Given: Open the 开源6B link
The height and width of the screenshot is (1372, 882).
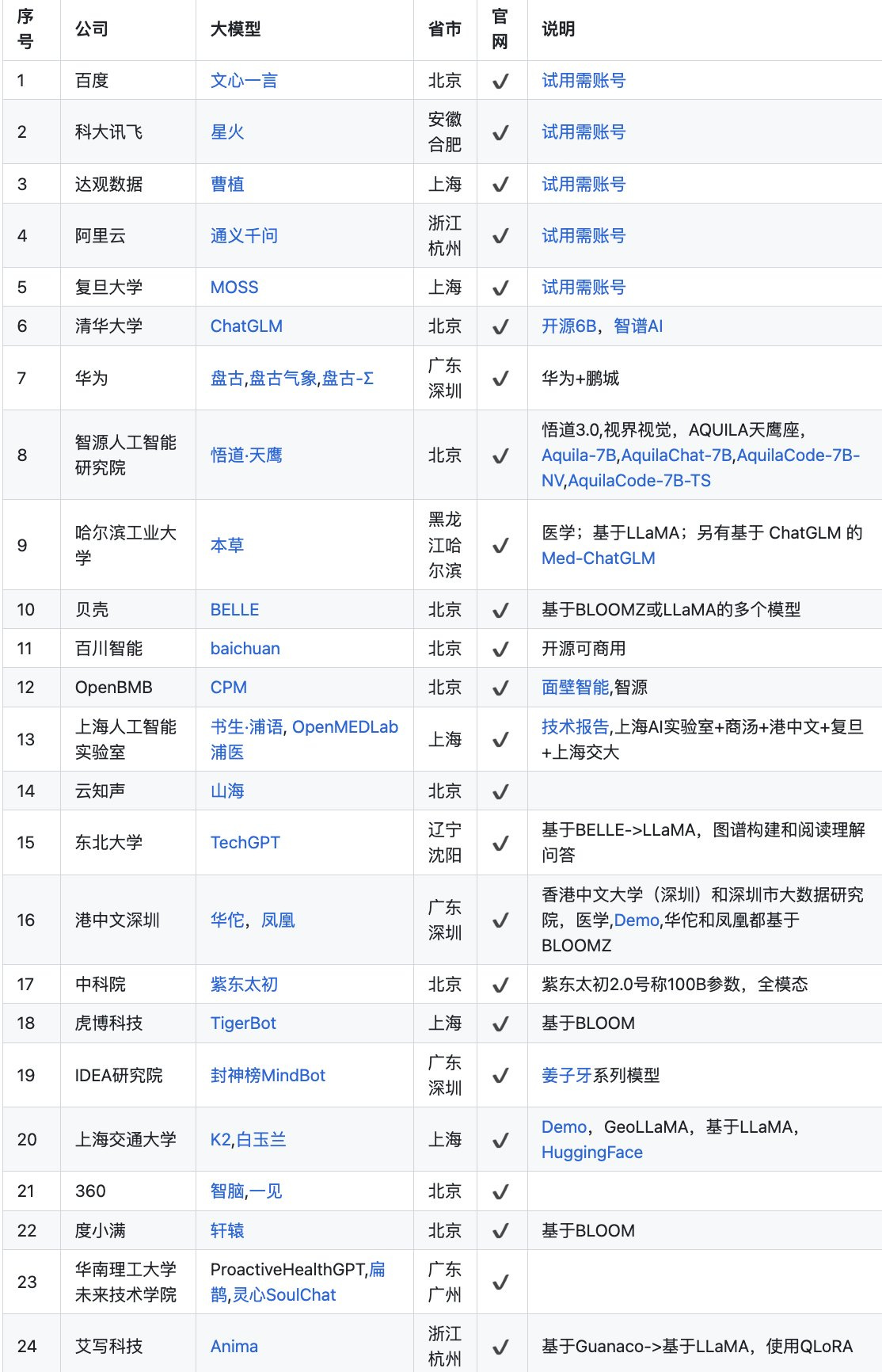Looking at the screenshot, I should [569, 326].
